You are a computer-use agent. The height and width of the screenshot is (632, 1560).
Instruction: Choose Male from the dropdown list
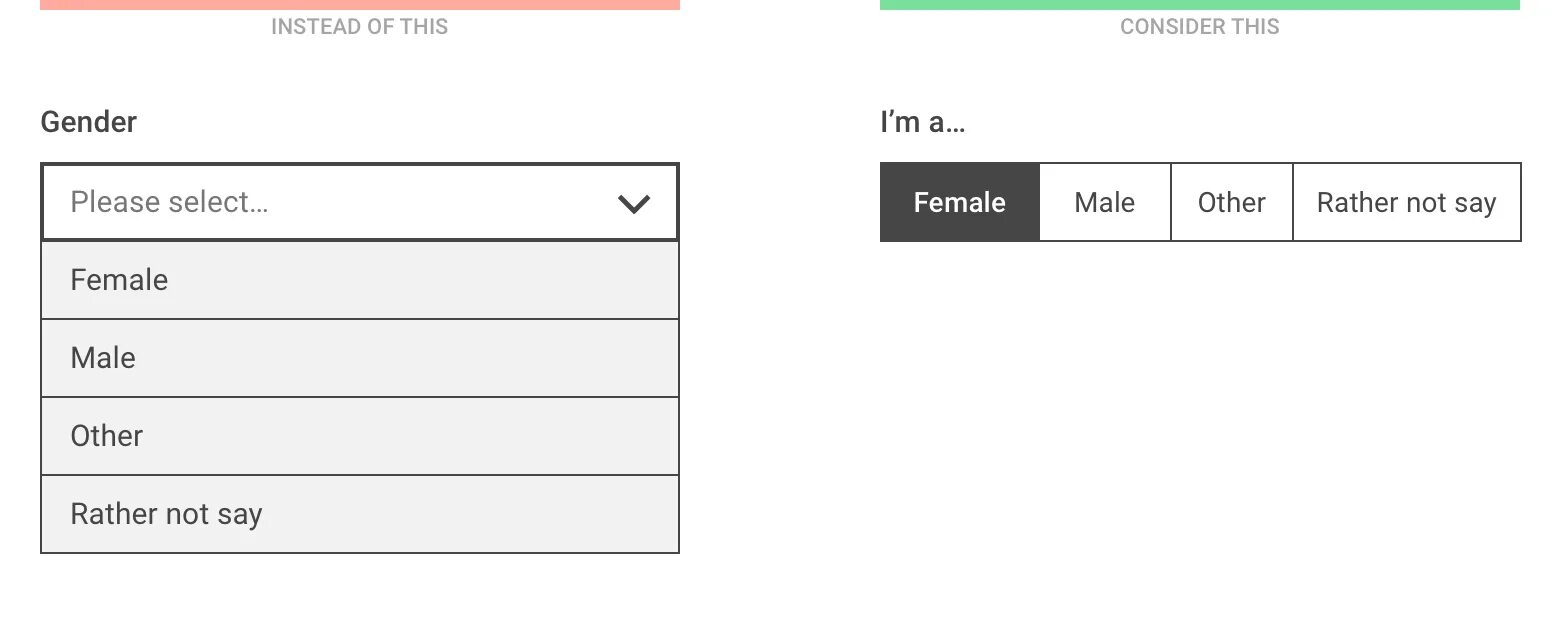point(359,358)
